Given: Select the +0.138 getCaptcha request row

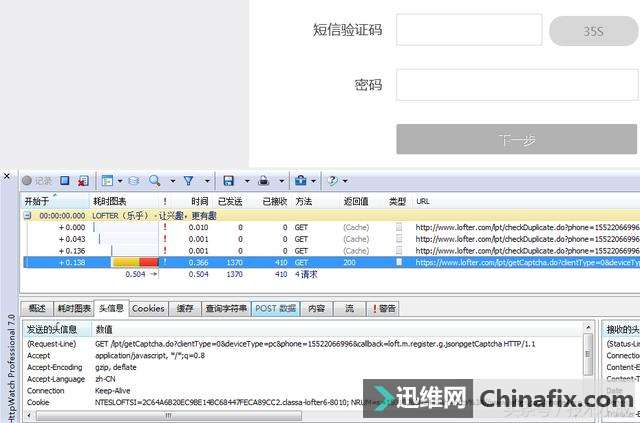Looking at the screenshot, I should [331, 262].
